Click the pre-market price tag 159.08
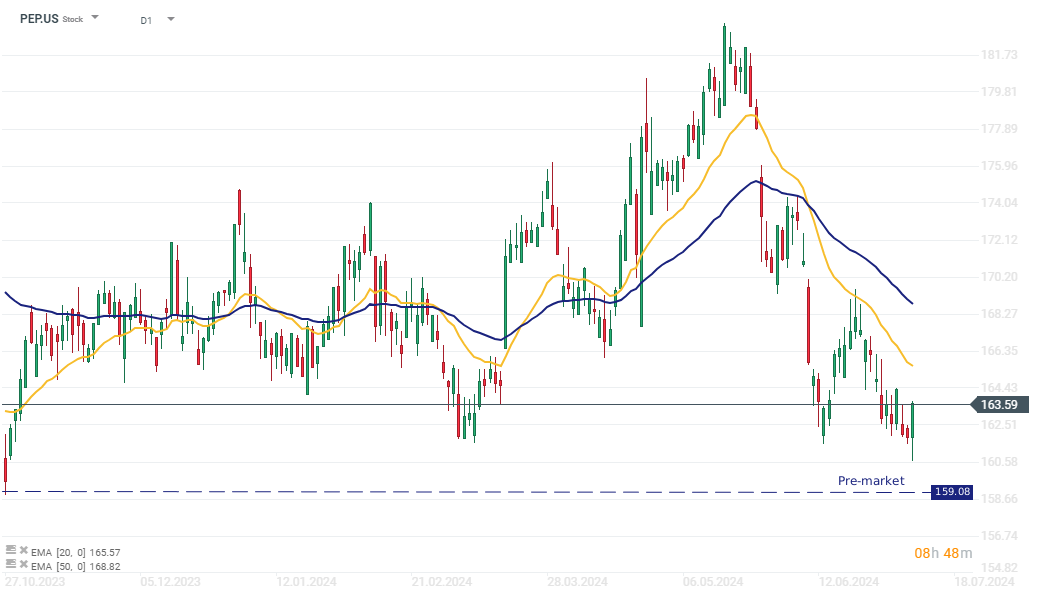The image size is (1041, 598). [x=952, y=492]
